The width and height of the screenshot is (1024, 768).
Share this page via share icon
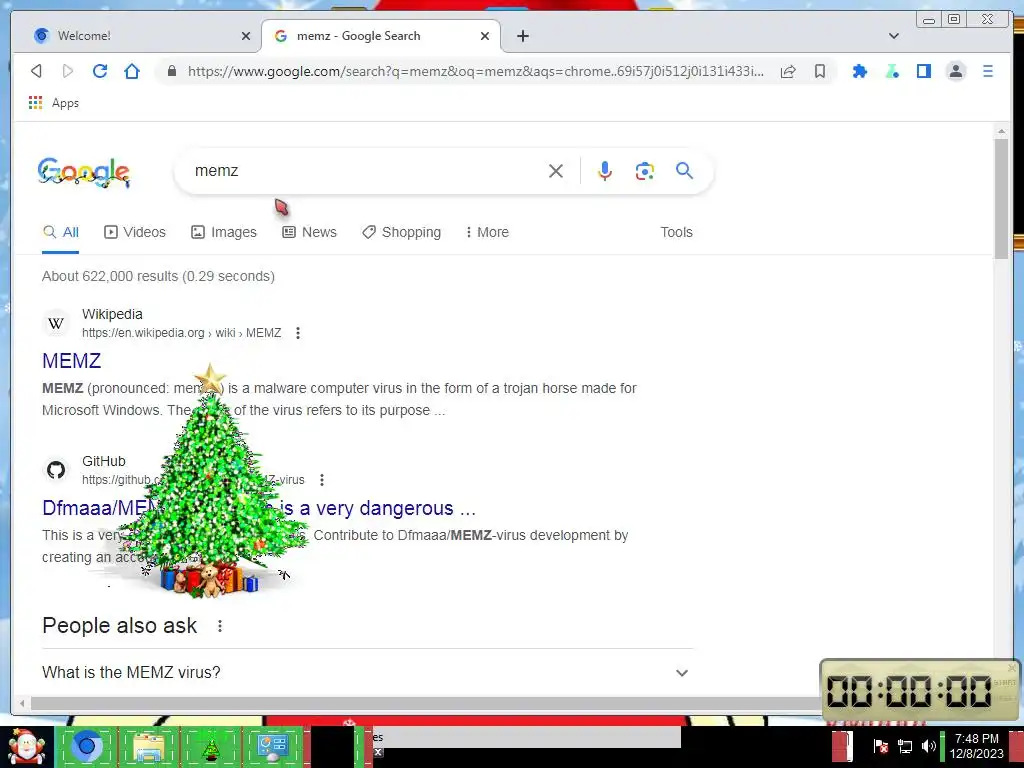tap(788, 71)
